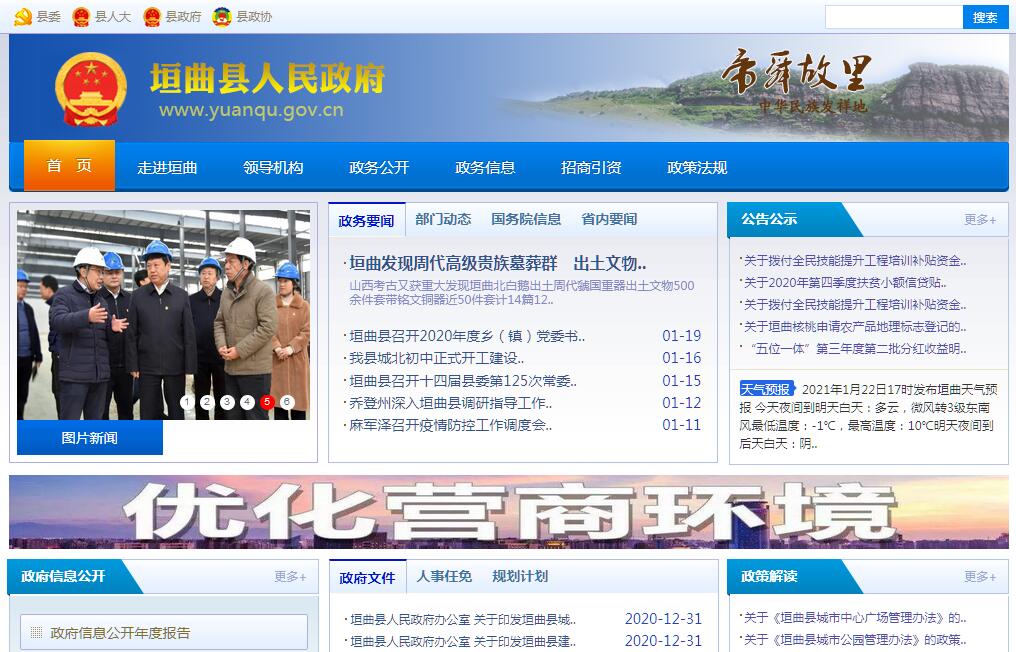Open headline 垣曲发现周代高级贵族墓葬群
This screenshot has height=652, width=1016.
[x=497, y=264]
